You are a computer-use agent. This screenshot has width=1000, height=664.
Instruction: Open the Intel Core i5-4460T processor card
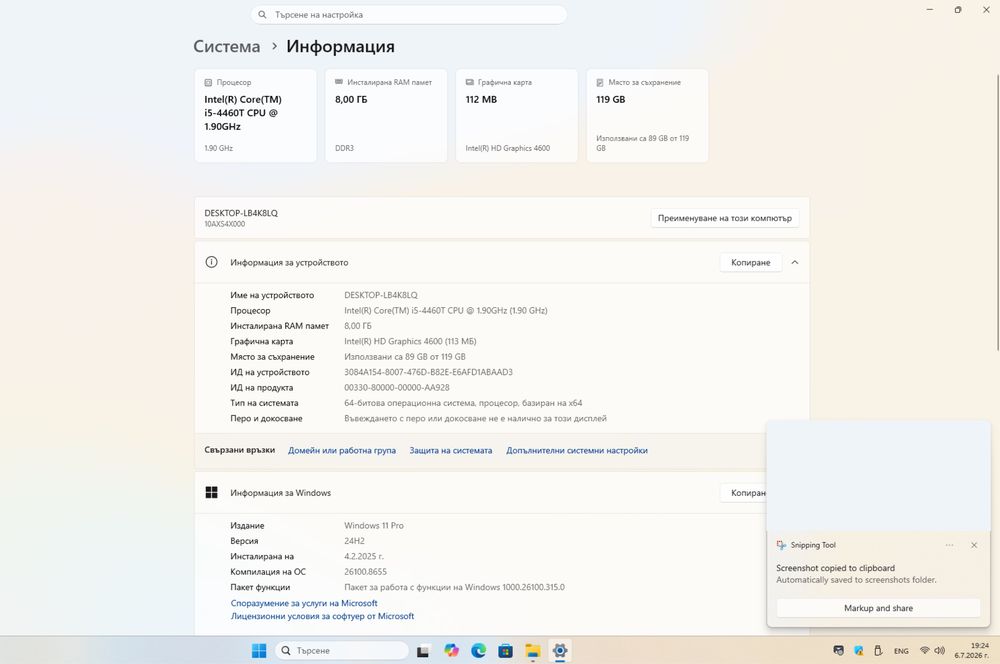click(256, 115)
